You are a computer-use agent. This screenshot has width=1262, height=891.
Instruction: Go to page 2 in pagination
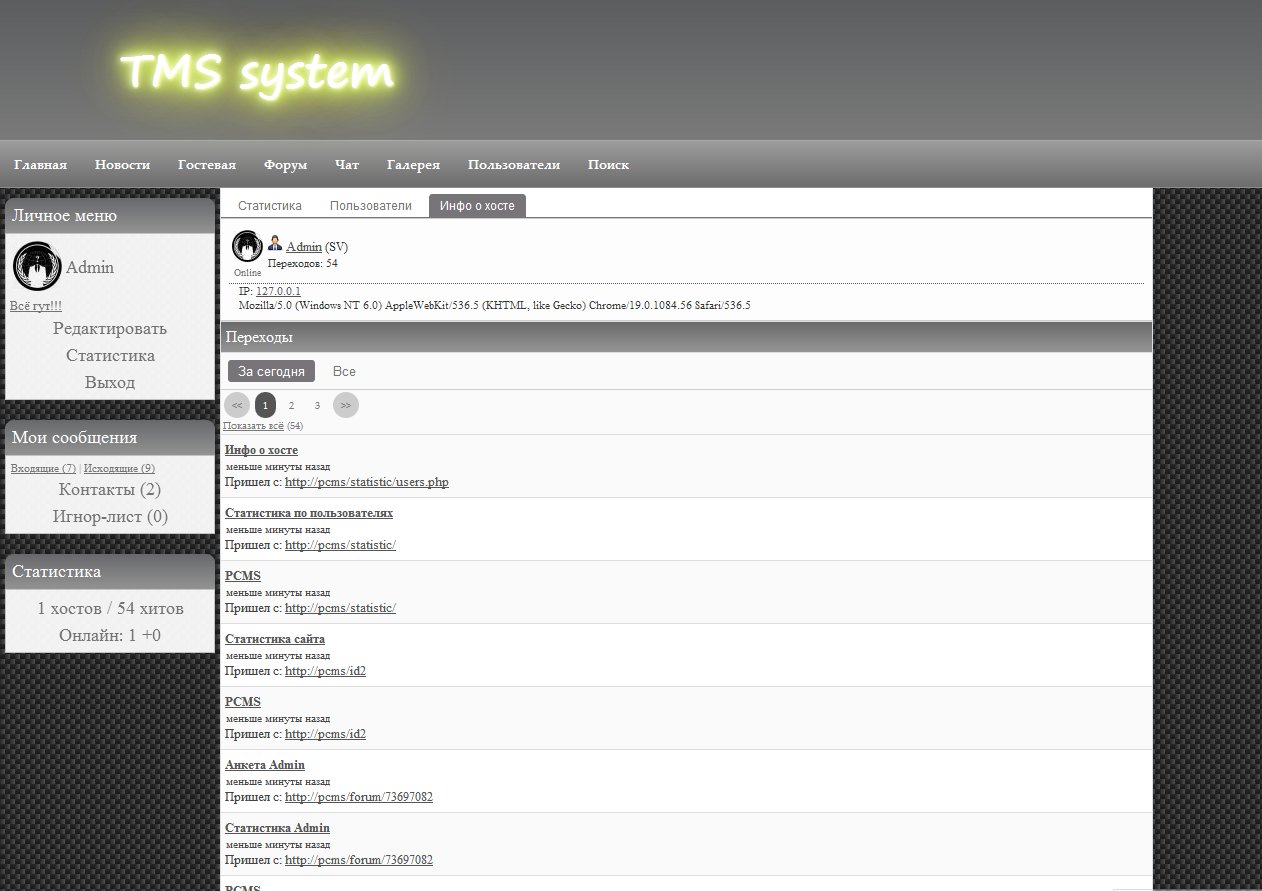click(291, 405)
